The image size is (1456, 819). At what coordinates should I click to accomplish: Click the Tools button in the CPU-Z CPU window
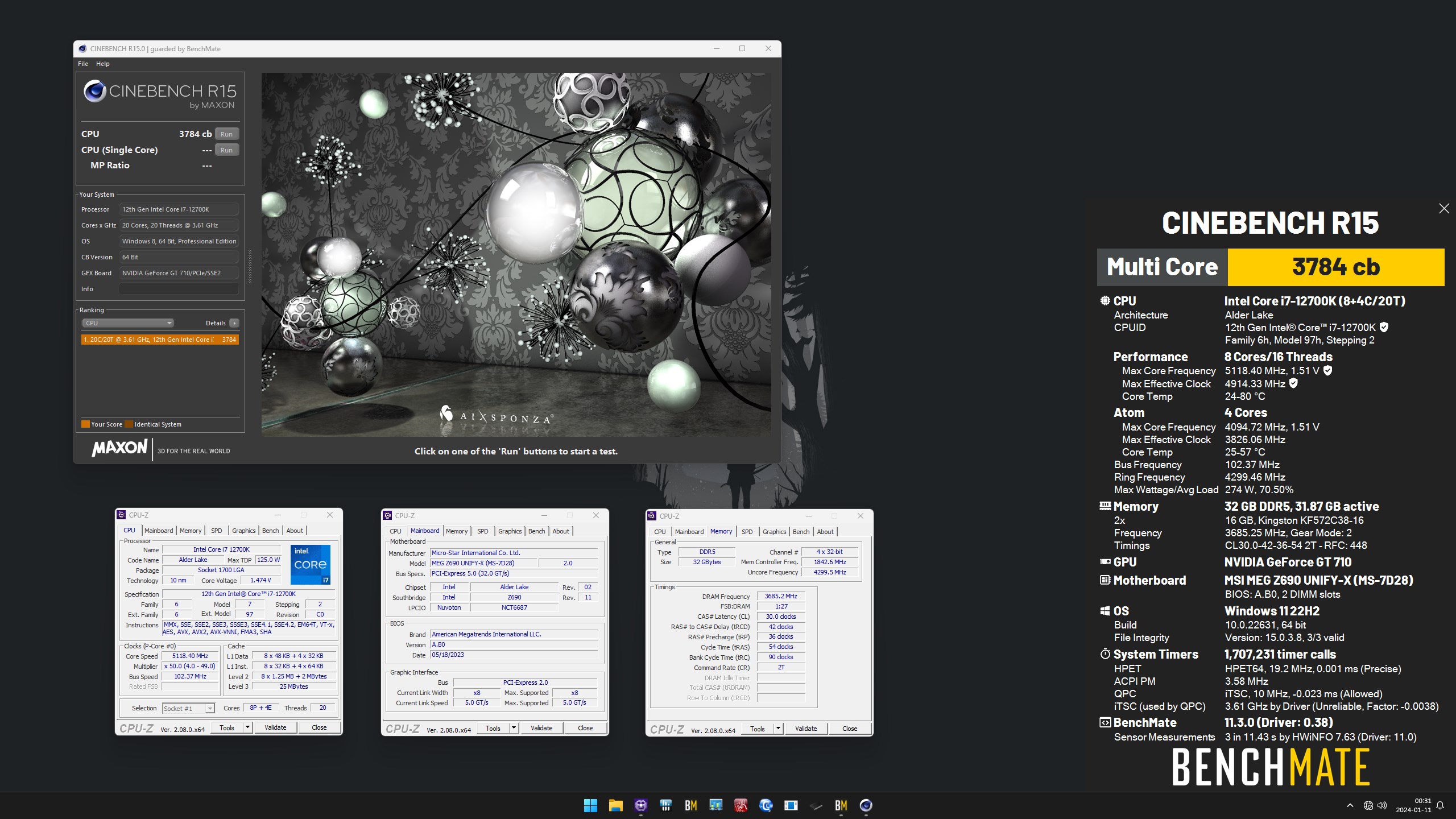[227, 727]
